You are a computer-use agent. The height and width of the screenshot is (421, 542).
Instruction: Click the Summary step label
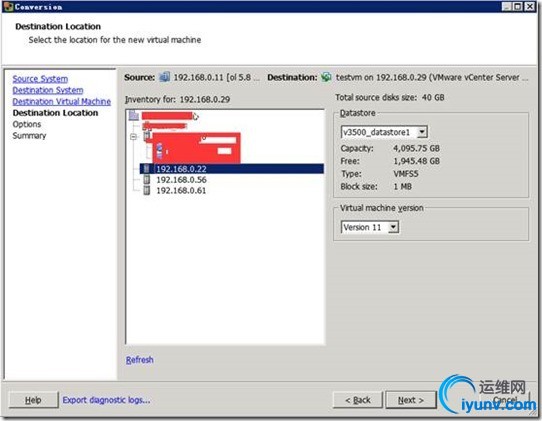29,135
